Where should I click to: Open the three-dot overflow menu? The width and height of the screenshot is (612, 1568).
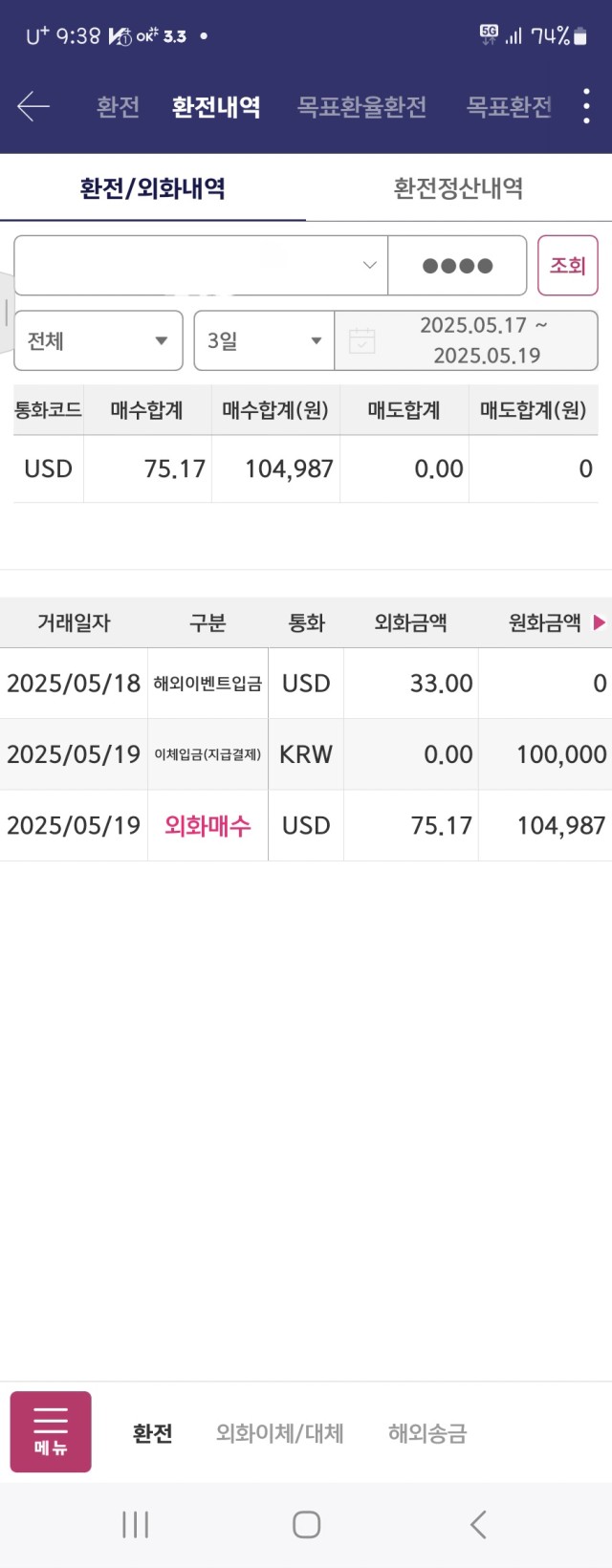pos(586,106)
